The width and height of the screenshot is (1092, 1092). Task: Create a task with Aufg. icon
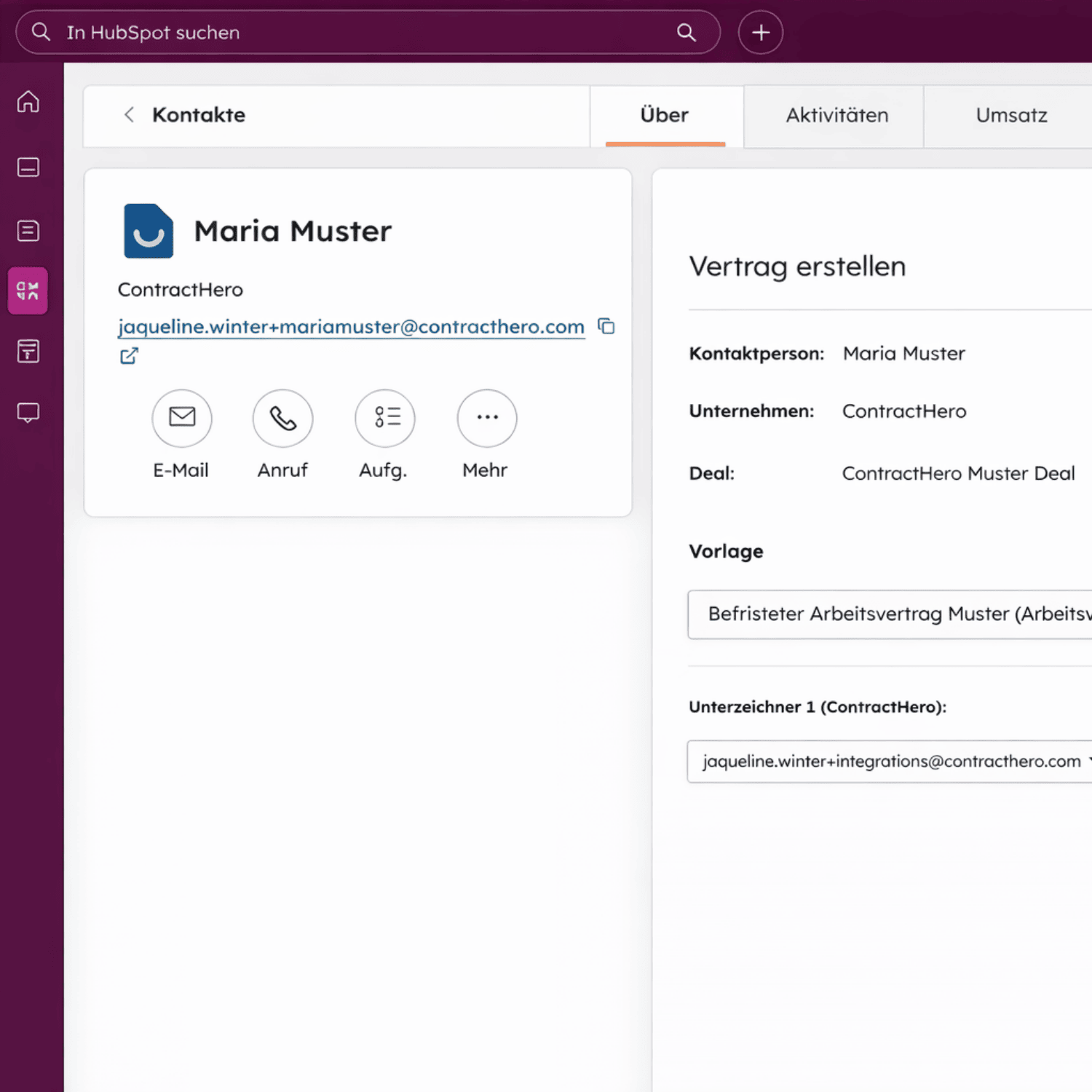(x=385, y=418)
